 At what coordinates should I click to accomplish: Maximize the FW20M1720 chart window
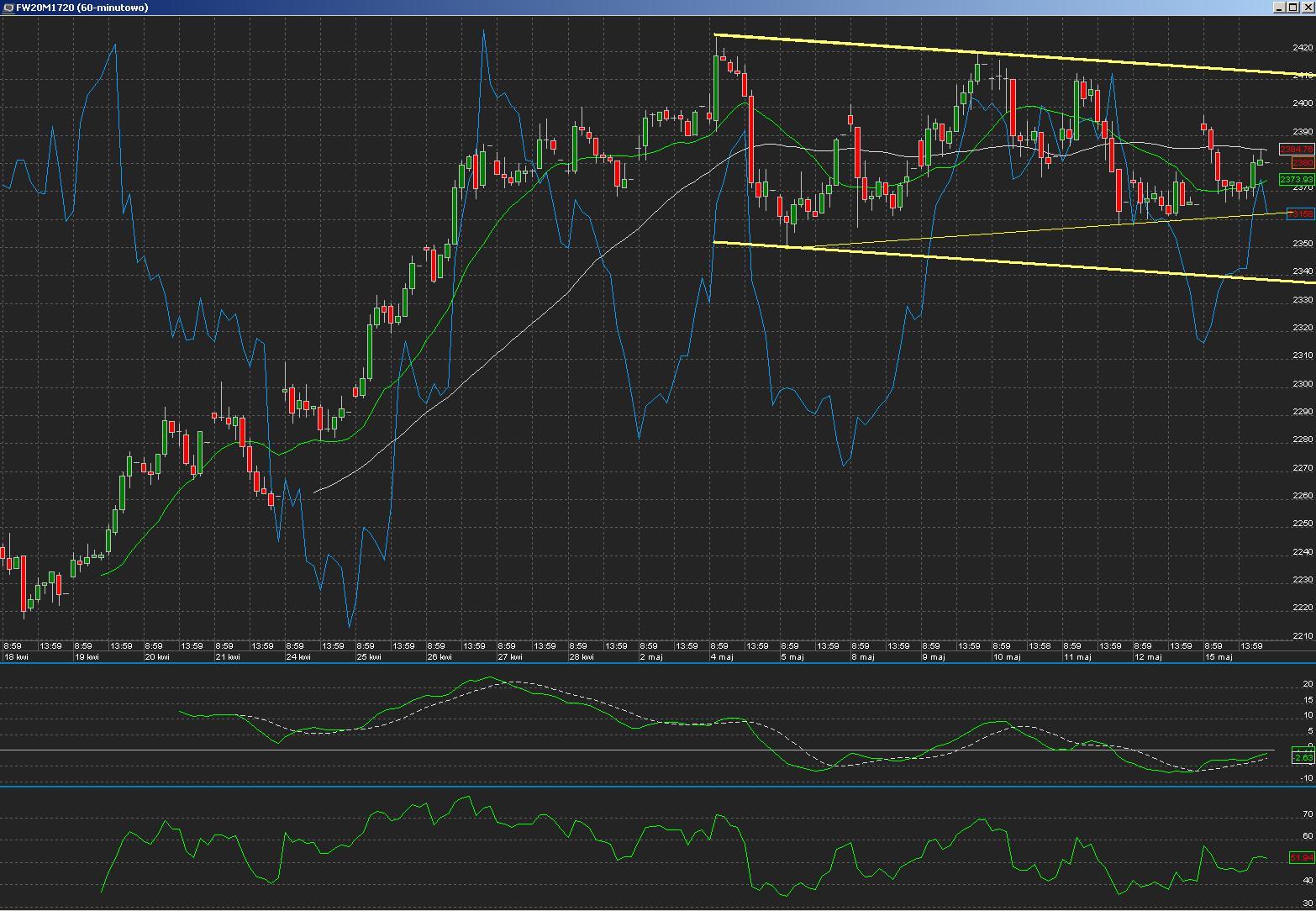[1294, 8]
